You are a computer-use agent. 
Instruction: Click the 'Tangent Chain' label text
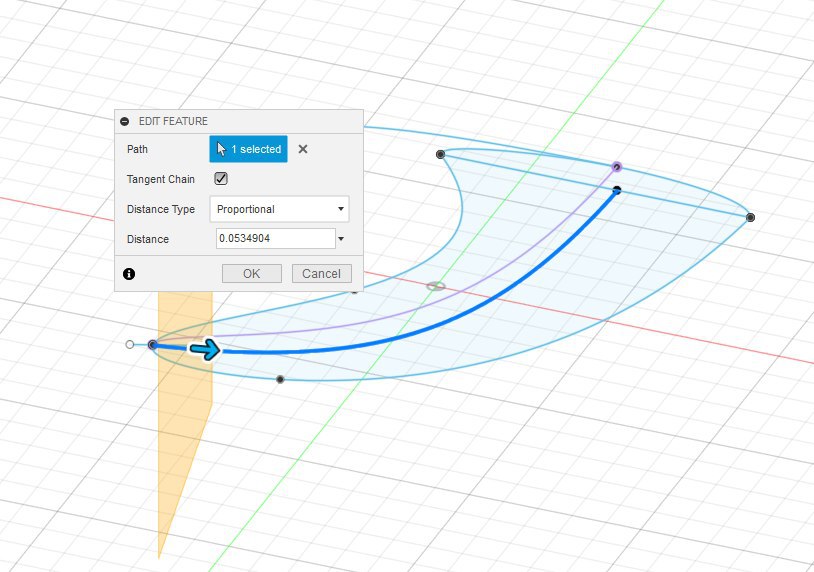coord(160,179)
